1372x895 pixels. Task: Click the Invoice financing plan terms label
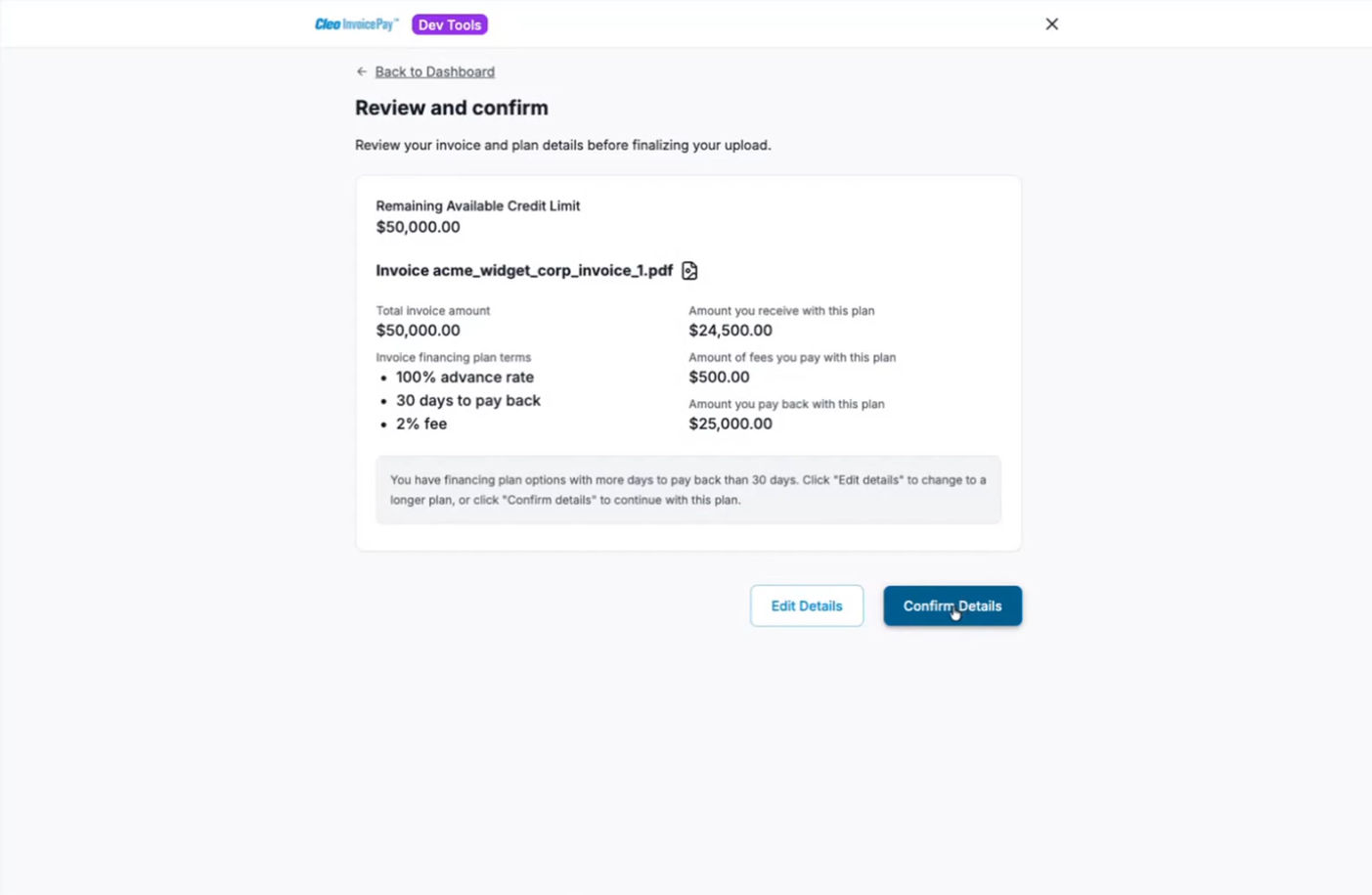pyautogui.click(x=454, y=357)
